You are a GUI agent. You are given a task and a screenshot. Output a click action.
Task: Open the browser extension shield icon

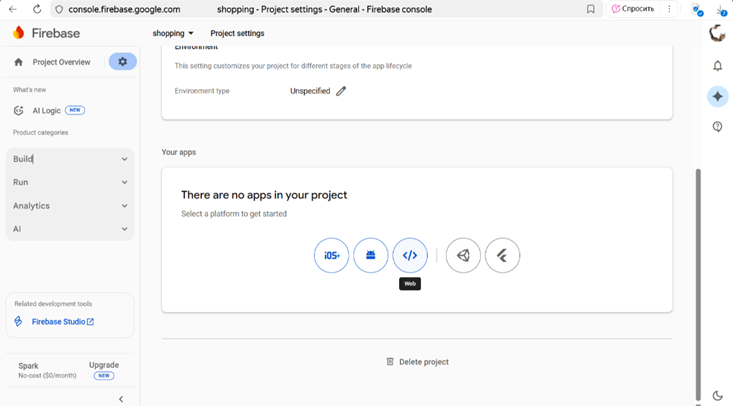697,10
